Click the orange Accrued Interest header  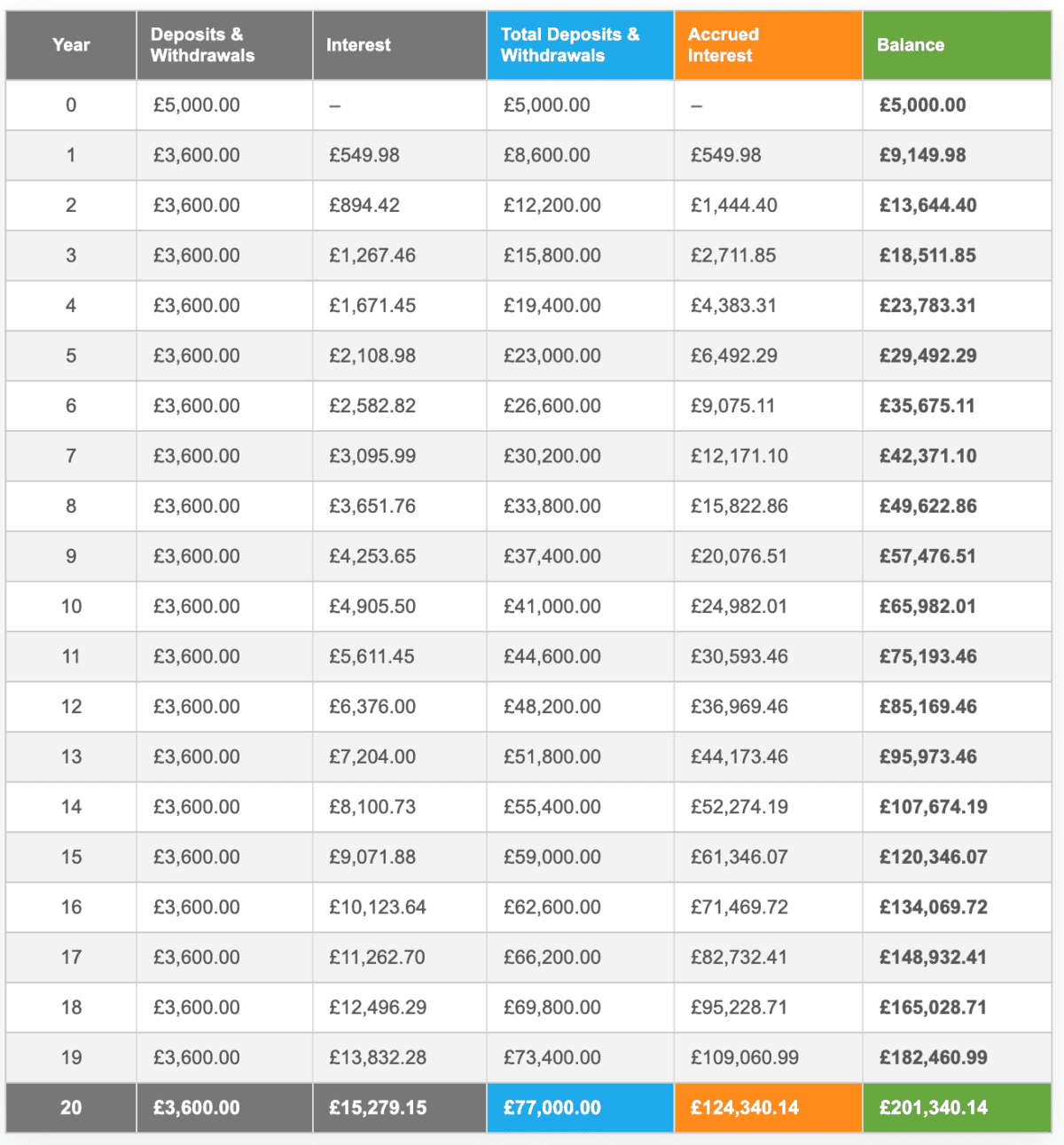(723, 45)
